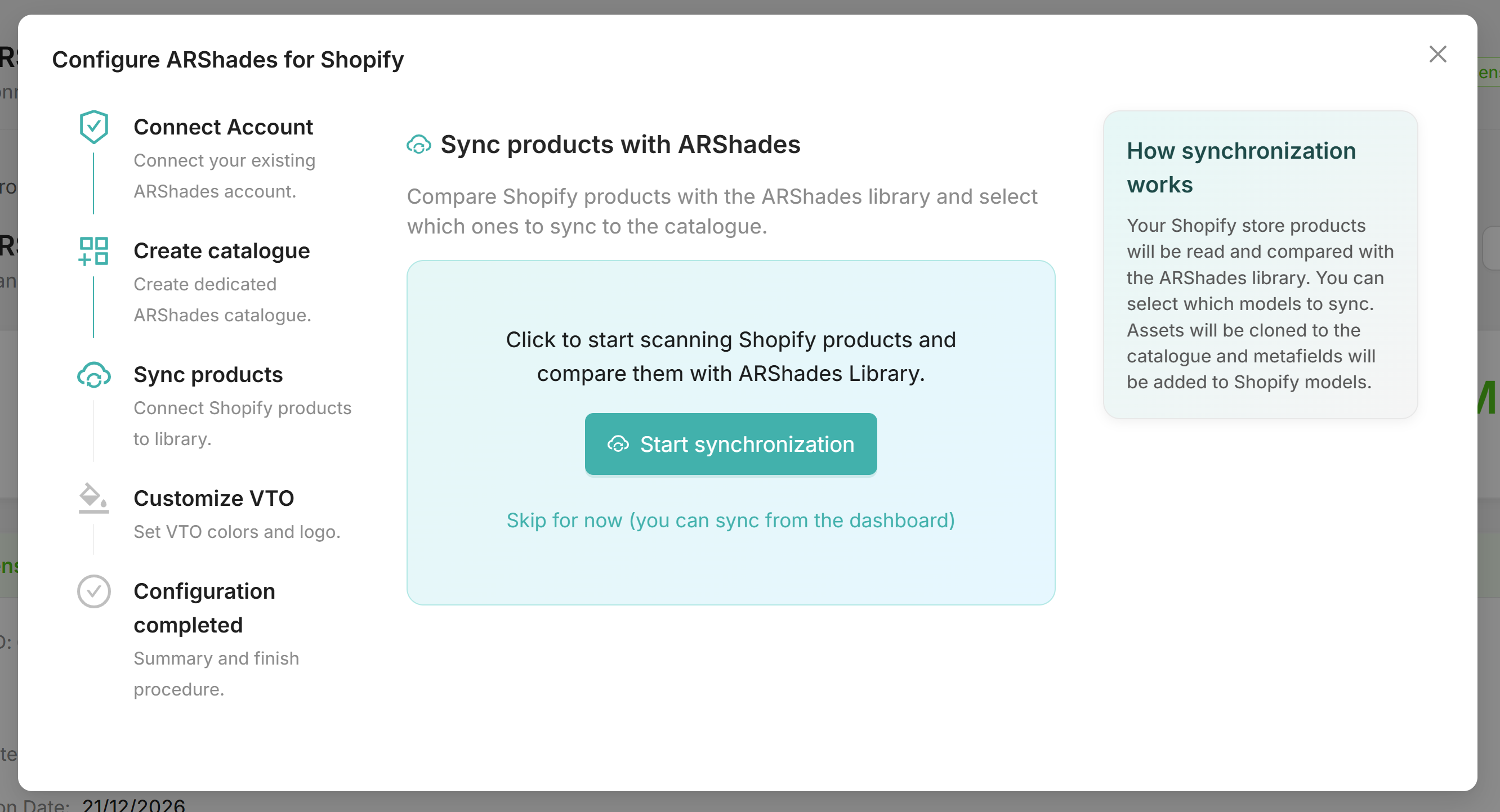Click the Set VTO colors and logo description

tap(237, 531)
